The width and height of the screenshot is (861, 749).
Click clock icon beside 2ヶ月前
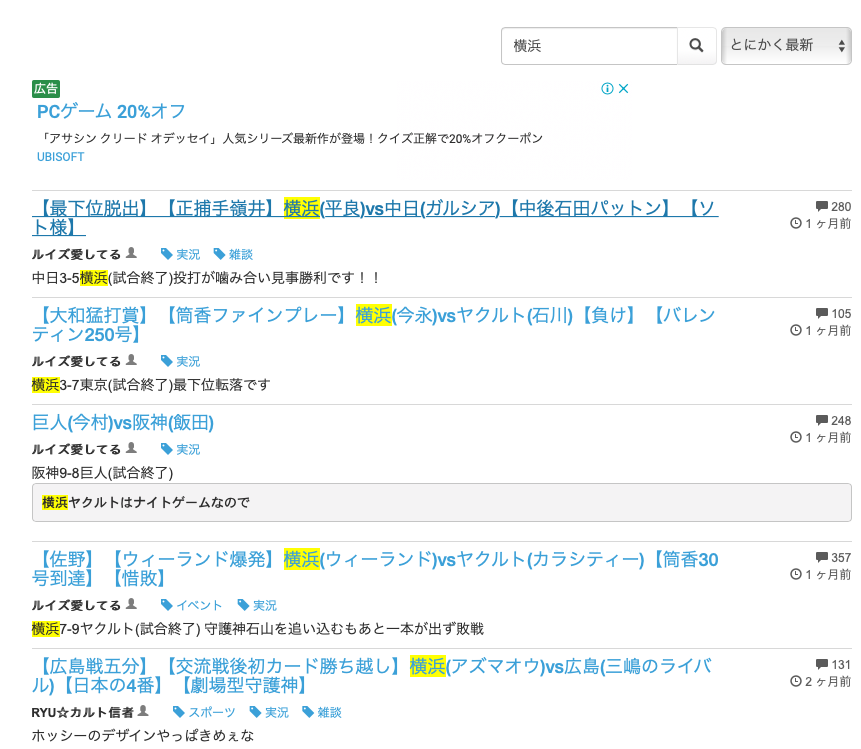pyautogui.click(x=796, y=681)
